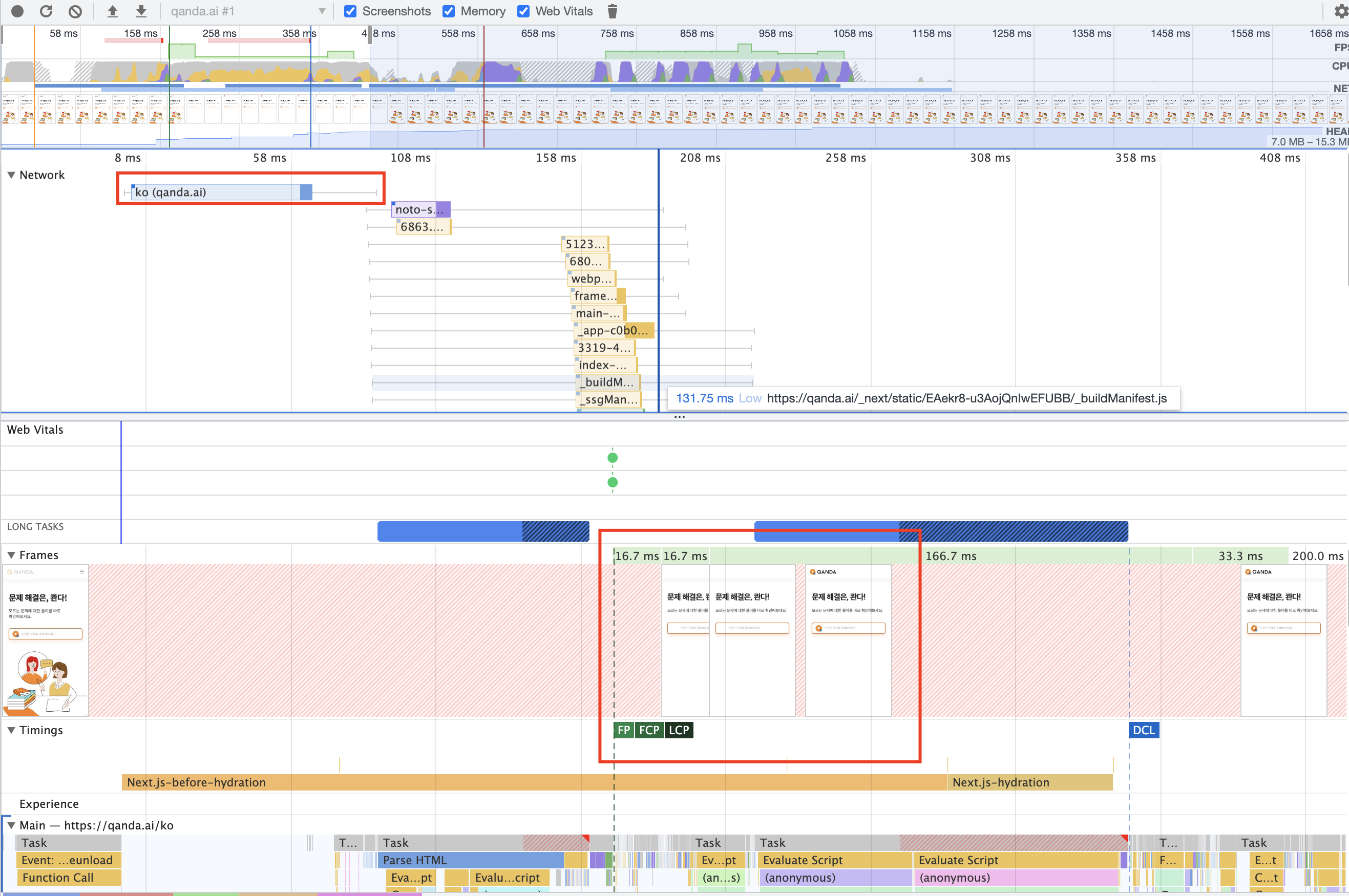This screenshot has height=896, width=1349.
Task: Click the save profile download icon
Action: pyautogui.click(x=141, y=11)
